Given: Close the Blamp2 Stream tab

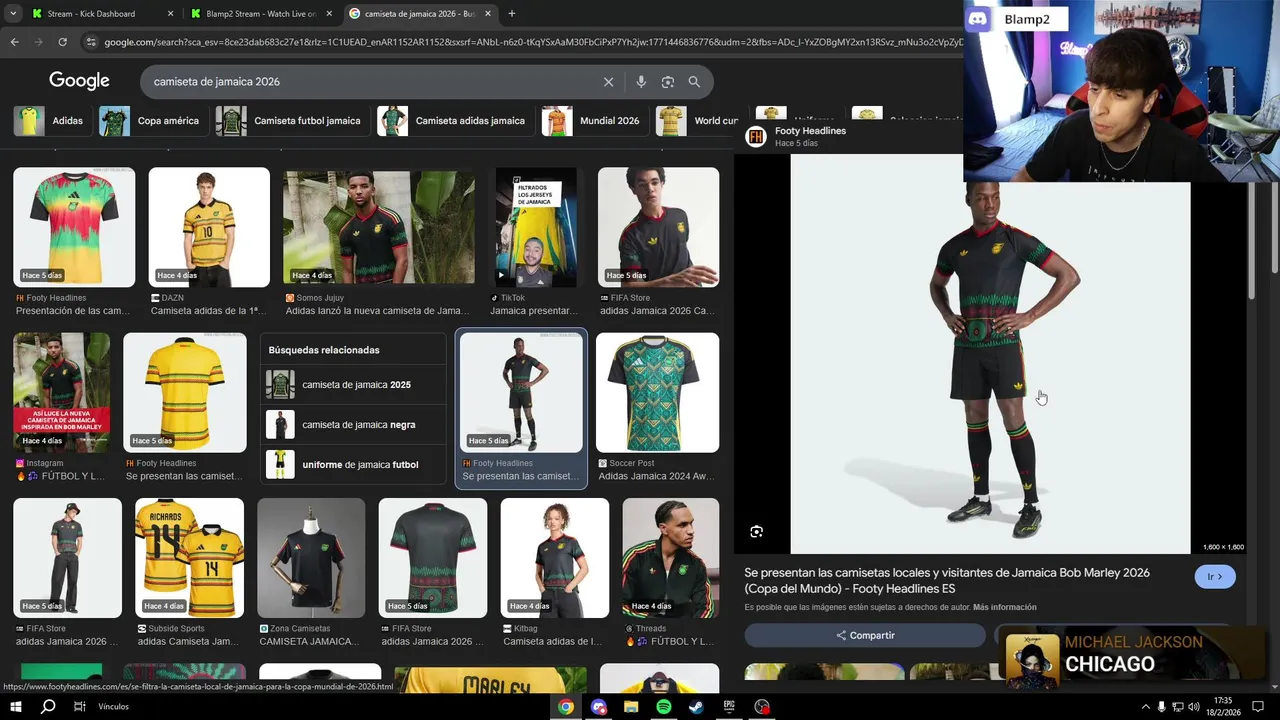Looking at the screenshot, I should pos(328,14).
